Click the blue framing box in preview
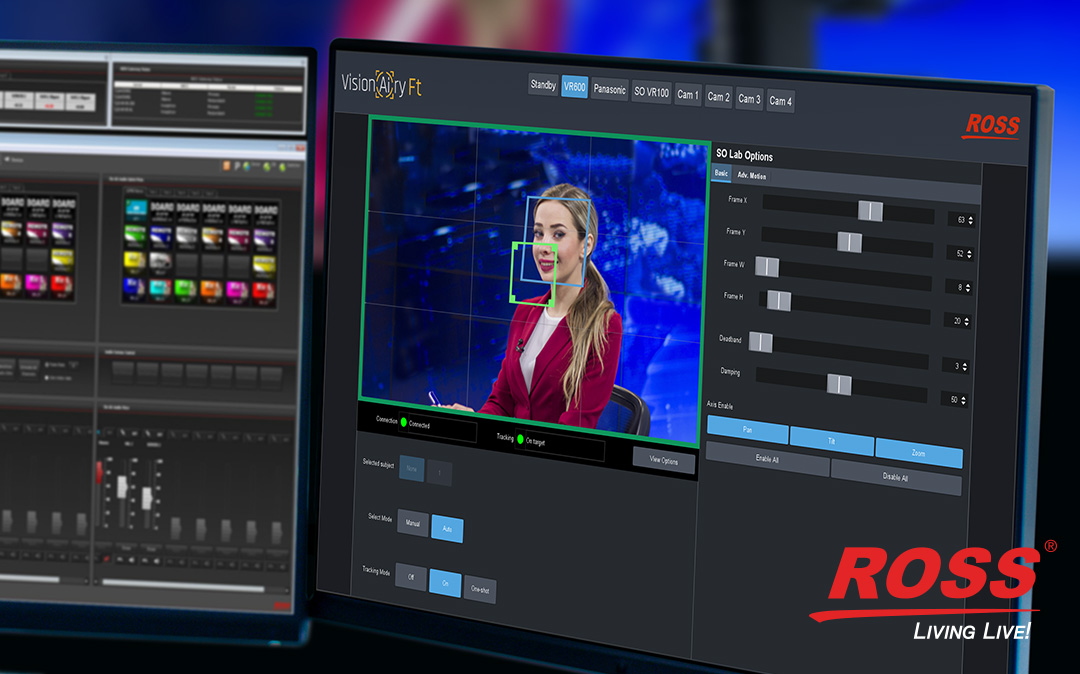 click(x=557, y=242)
